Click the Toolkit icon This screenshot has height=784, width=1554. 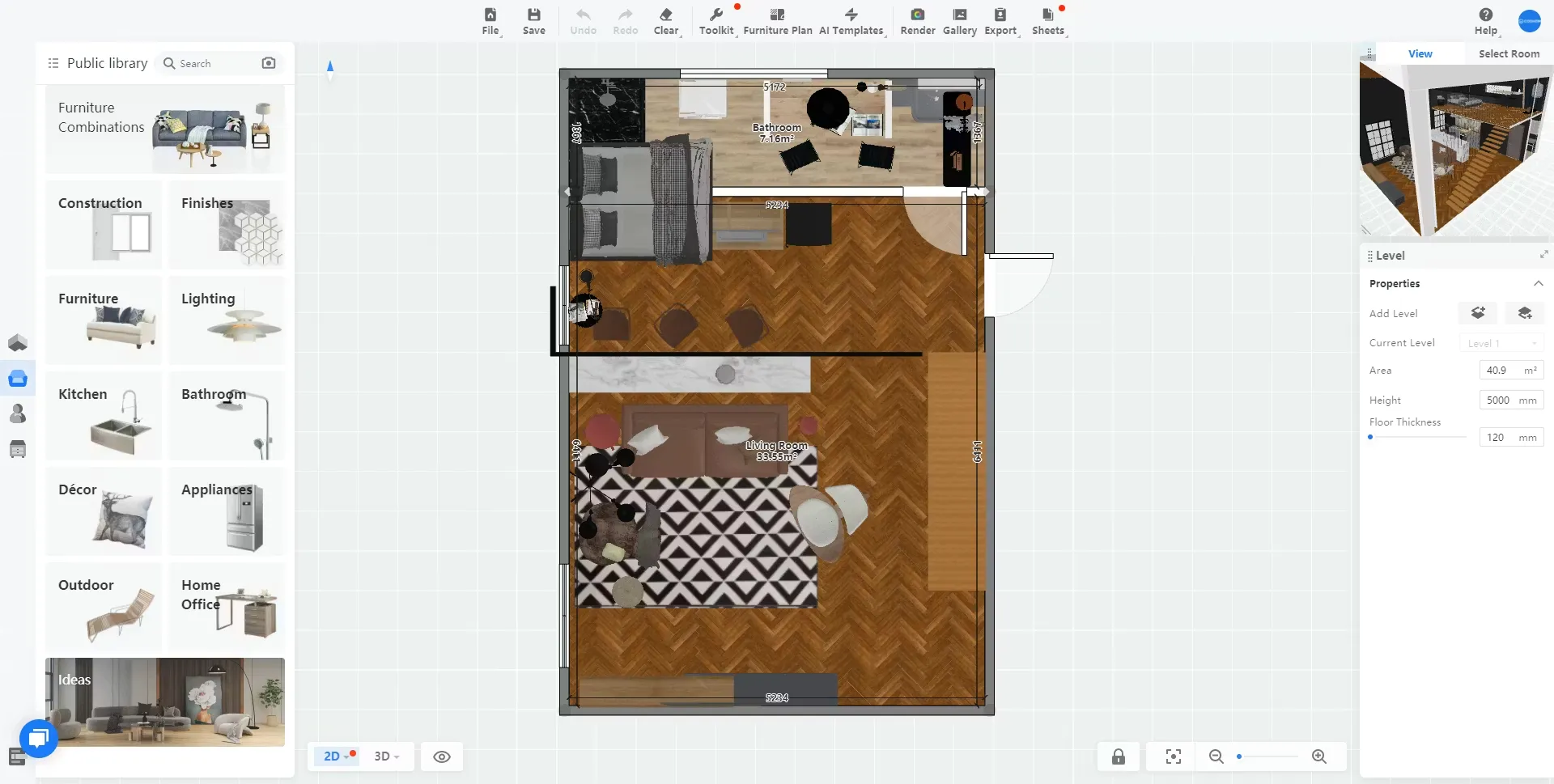715,21
